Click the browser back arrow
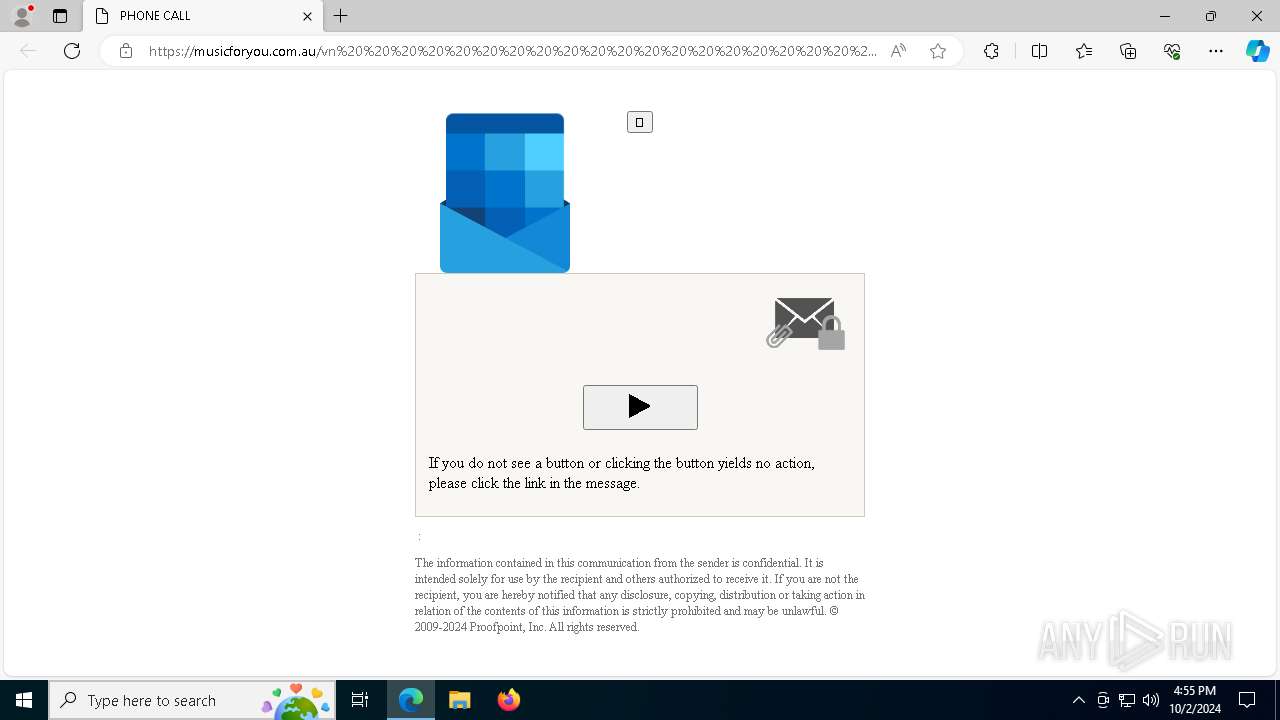This screenshot has height=720, width=1280. (28, 51)
